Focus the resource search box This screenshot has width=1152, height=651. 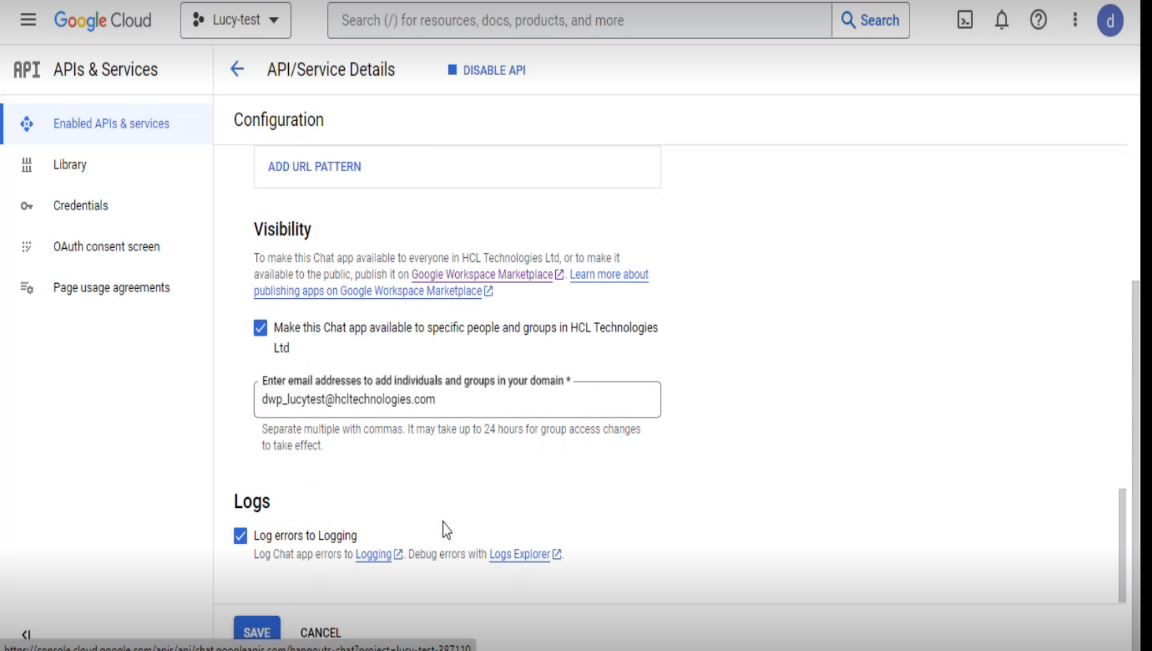coord(580,20)
